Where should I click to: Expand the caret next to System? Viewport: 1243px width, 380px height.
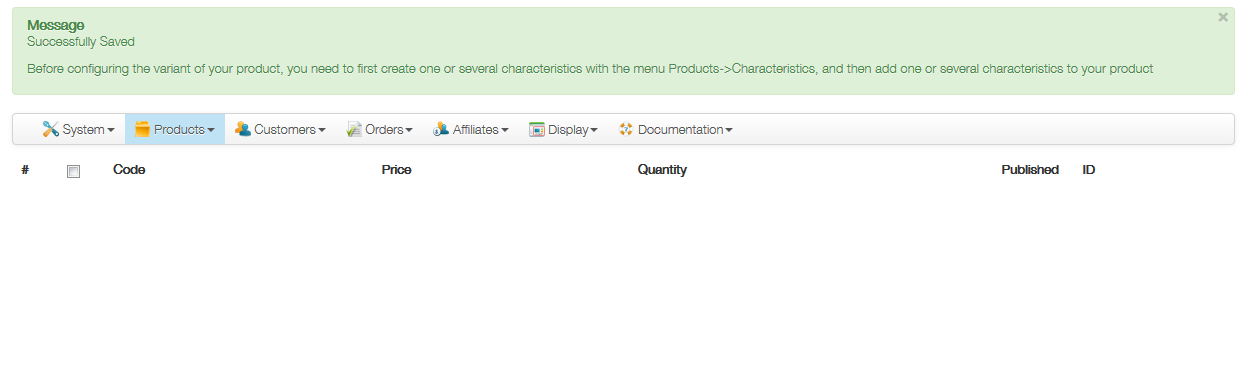tap(110, 130)
